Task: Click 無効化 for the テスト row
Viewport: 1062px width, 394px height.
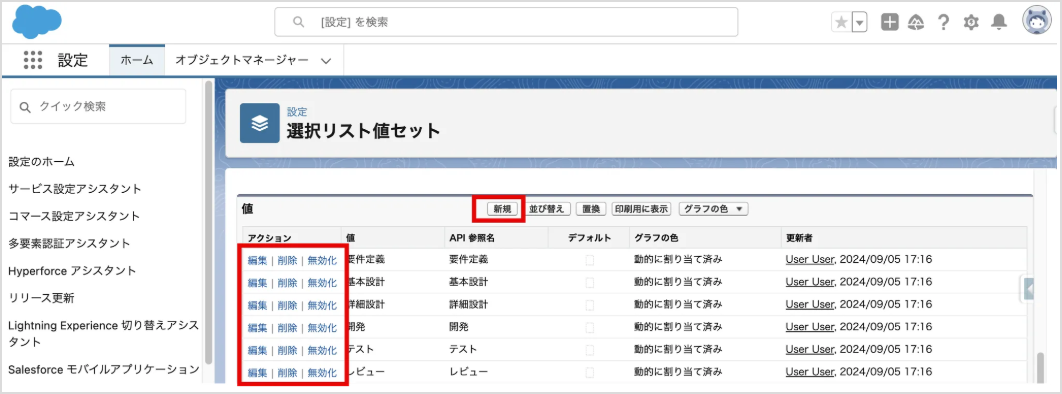Action: pos(322,350)
